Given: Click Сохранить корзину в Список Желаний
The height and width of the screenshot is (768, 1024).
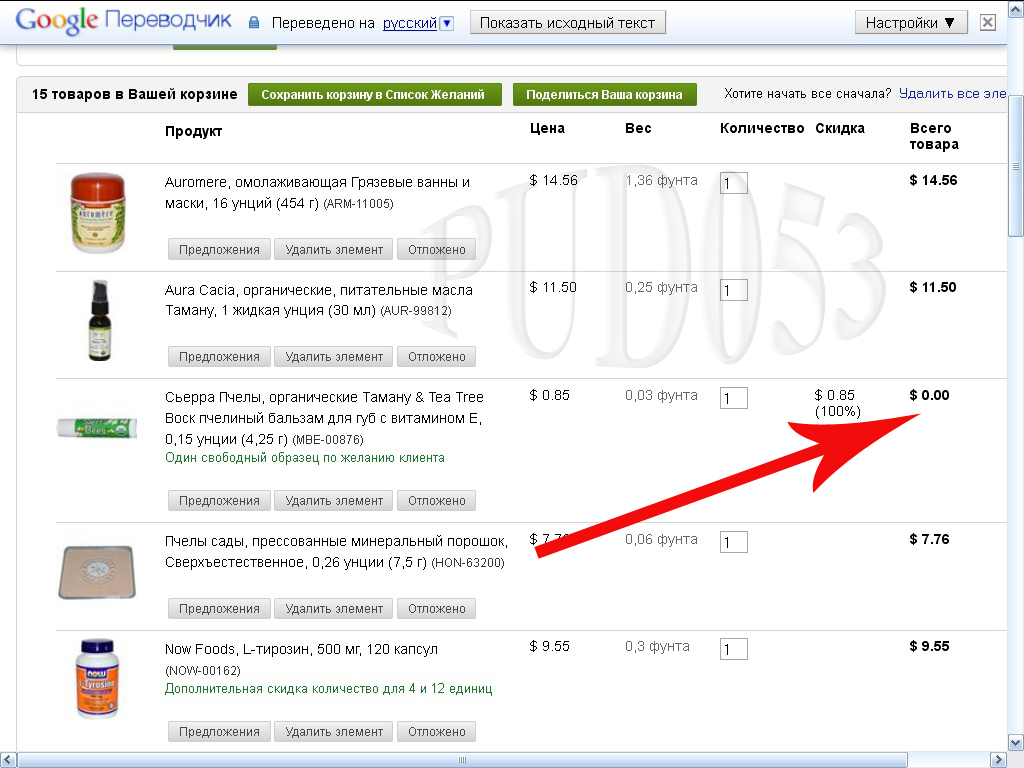Looking at the screenshot, I should point(375,95).
